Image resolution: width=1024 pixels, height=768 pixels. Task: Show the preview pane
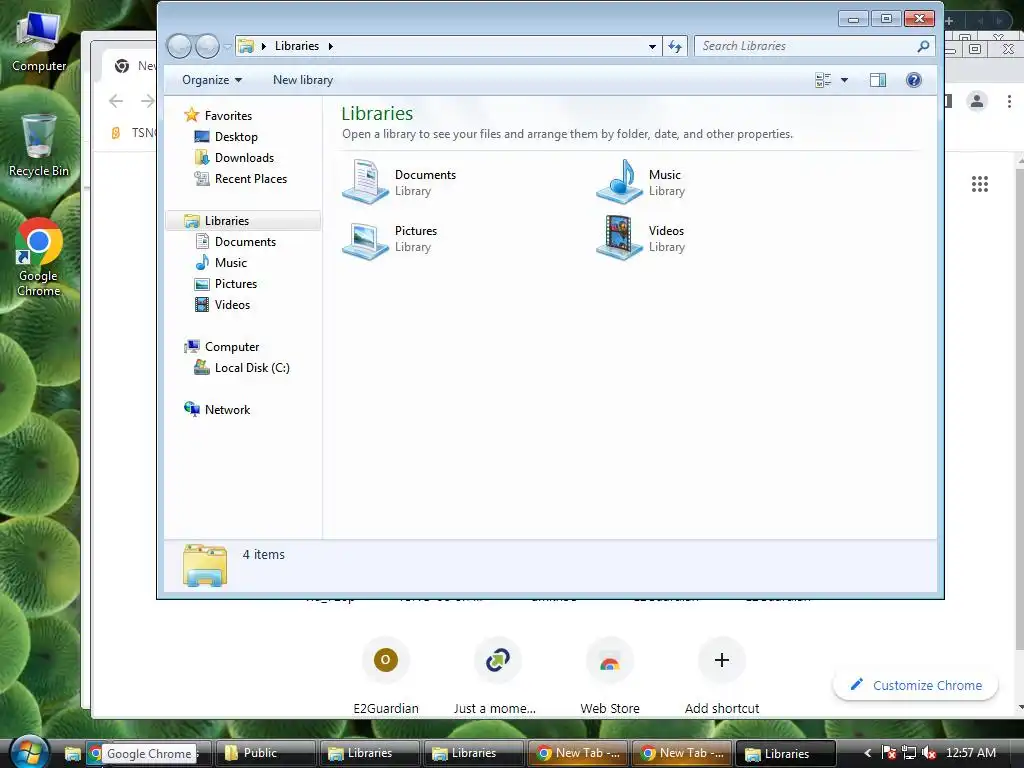(878, 80)
